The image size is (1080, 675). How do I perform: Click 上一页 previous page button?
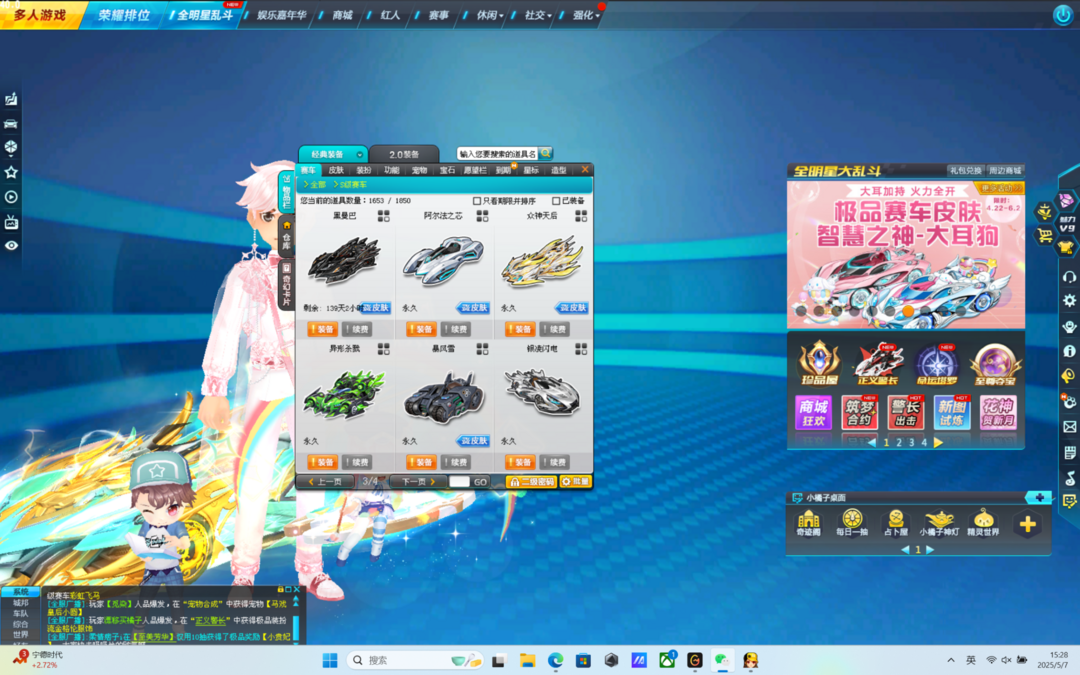pos(326,481)
